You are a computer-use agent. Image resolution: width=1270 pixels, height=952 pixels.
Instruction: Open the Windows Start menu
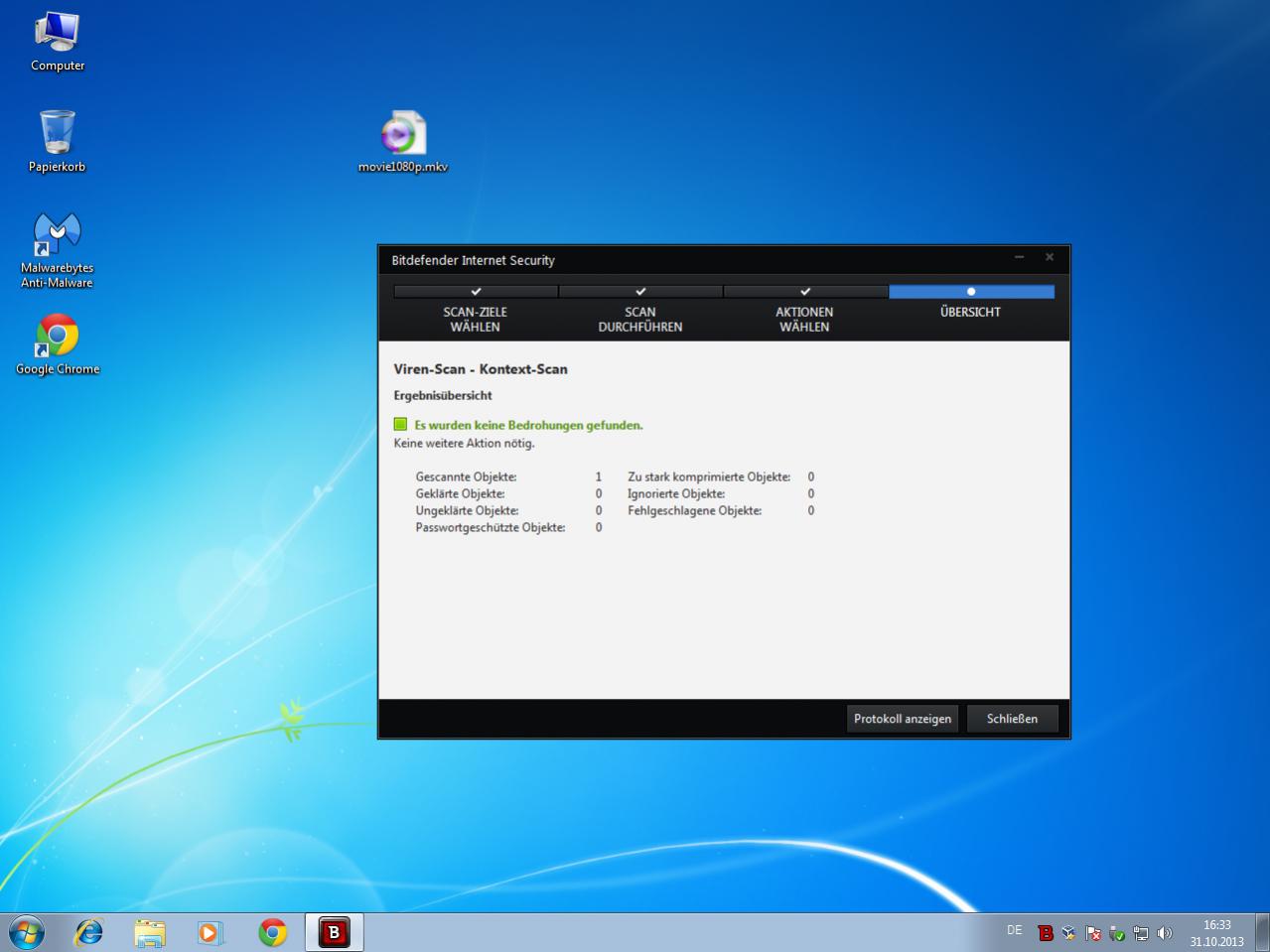[27, 932]
